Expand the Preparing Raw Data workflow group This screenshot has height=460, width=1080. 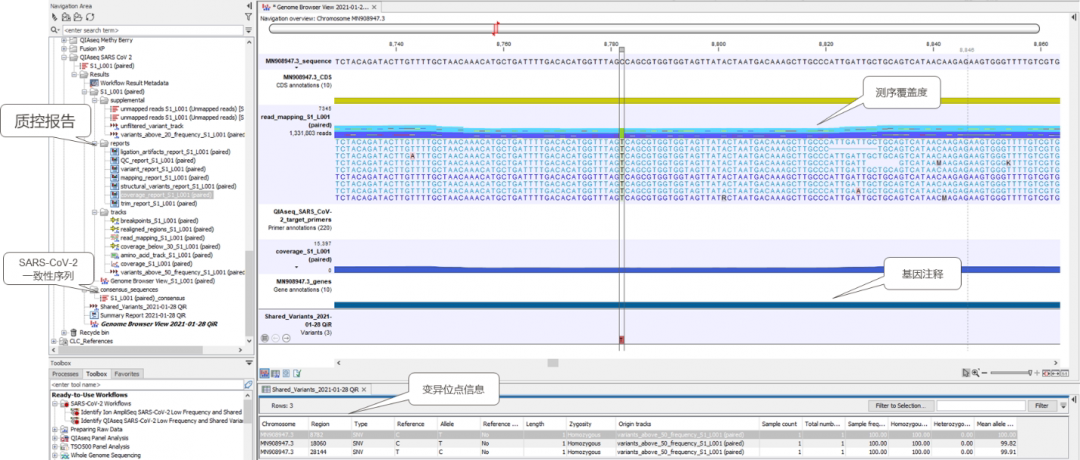(54, 428)
